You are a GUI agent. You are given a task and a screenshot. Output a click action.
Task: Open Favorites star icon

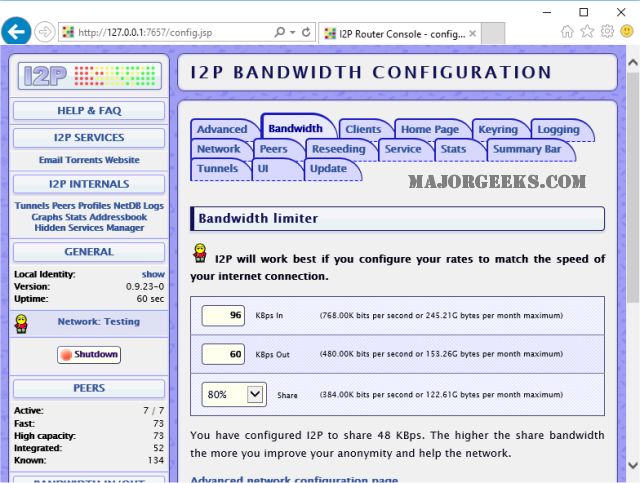tap(587, 31)
